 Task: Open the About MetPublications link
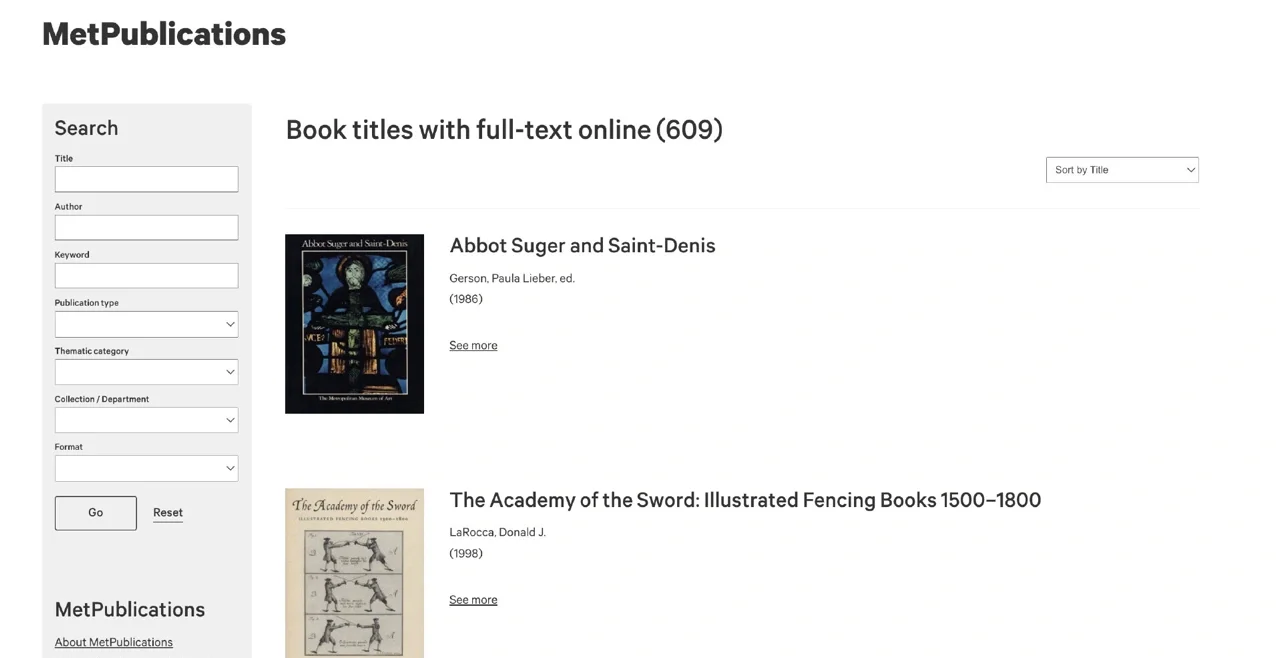114,642
